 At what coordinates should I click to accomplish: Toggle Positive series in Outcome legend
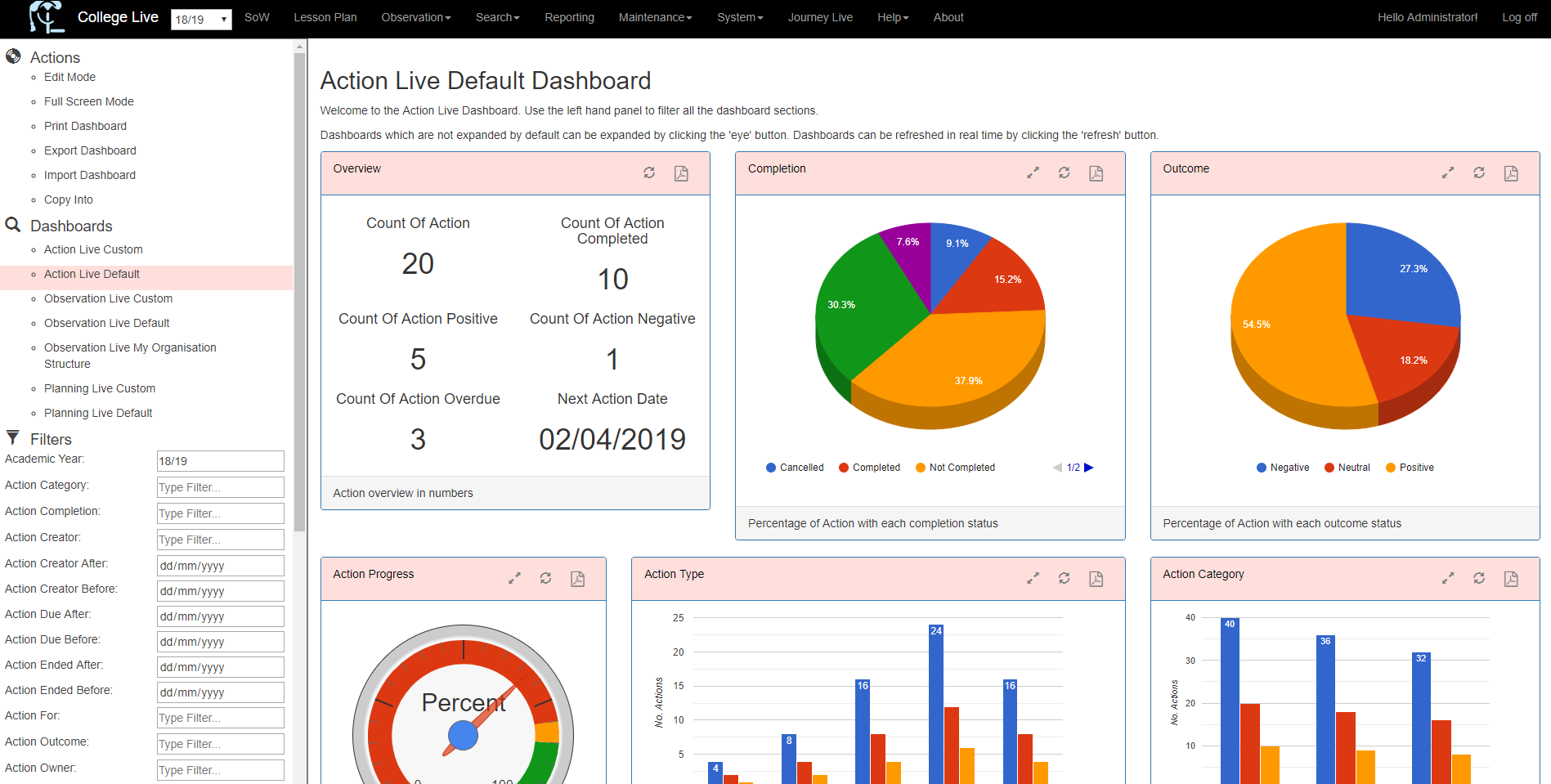(x=1410, y=468)
